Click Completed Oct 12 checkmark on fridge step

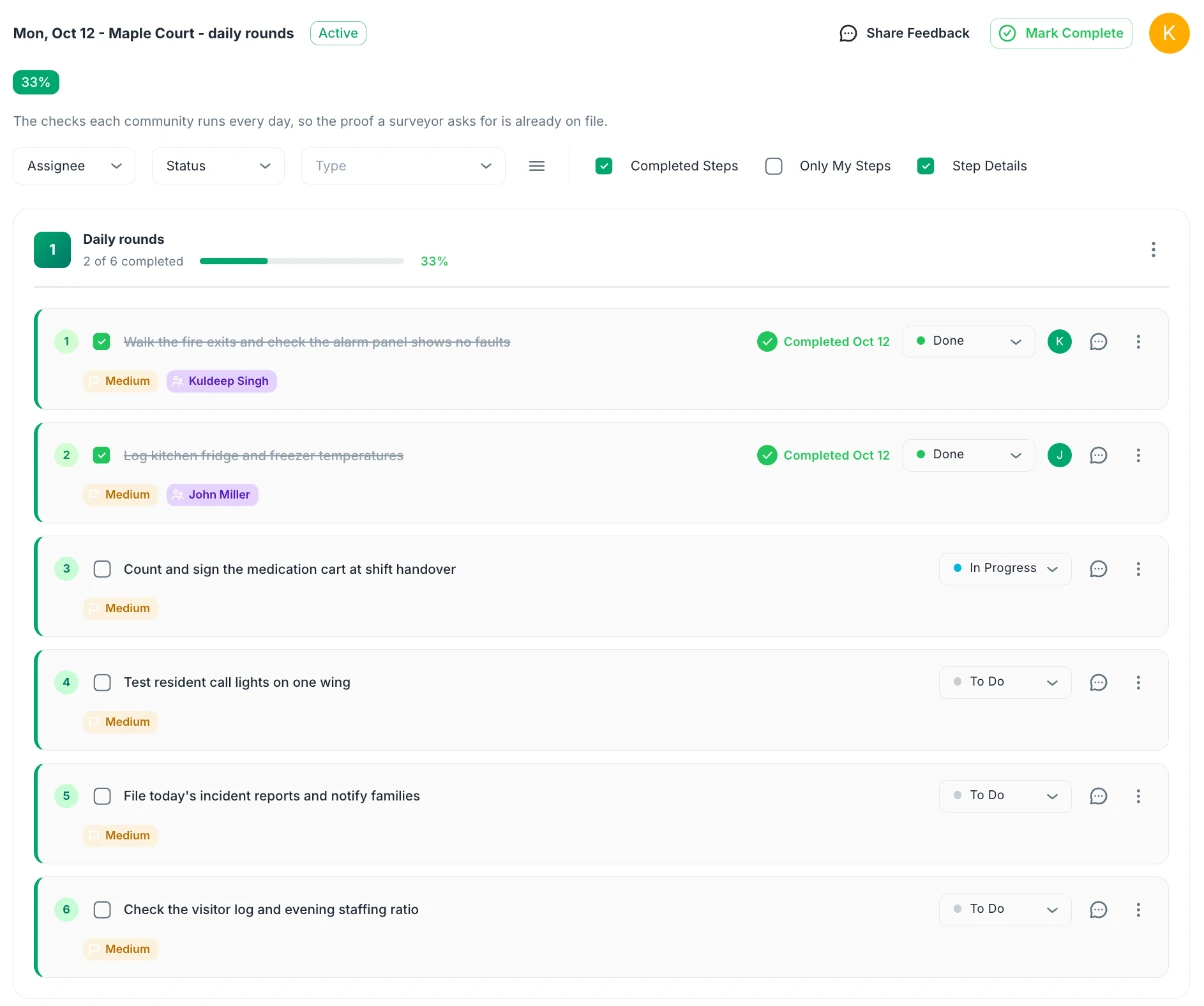pyautogui.click(x=767, y=455)
